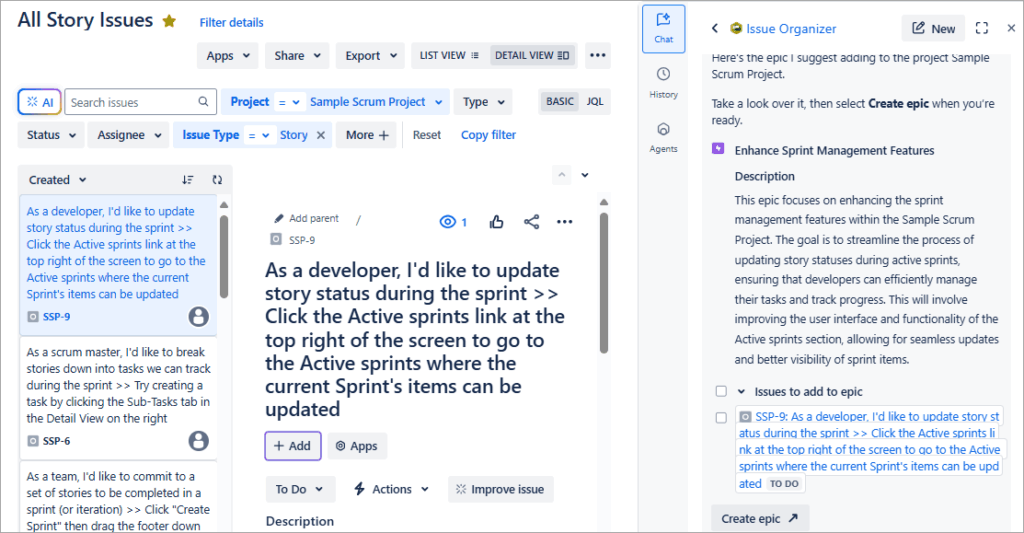Check the SSP-9 issue checkbox
The height and width of the screenshot is (533, 1024).
click(721, 417)
